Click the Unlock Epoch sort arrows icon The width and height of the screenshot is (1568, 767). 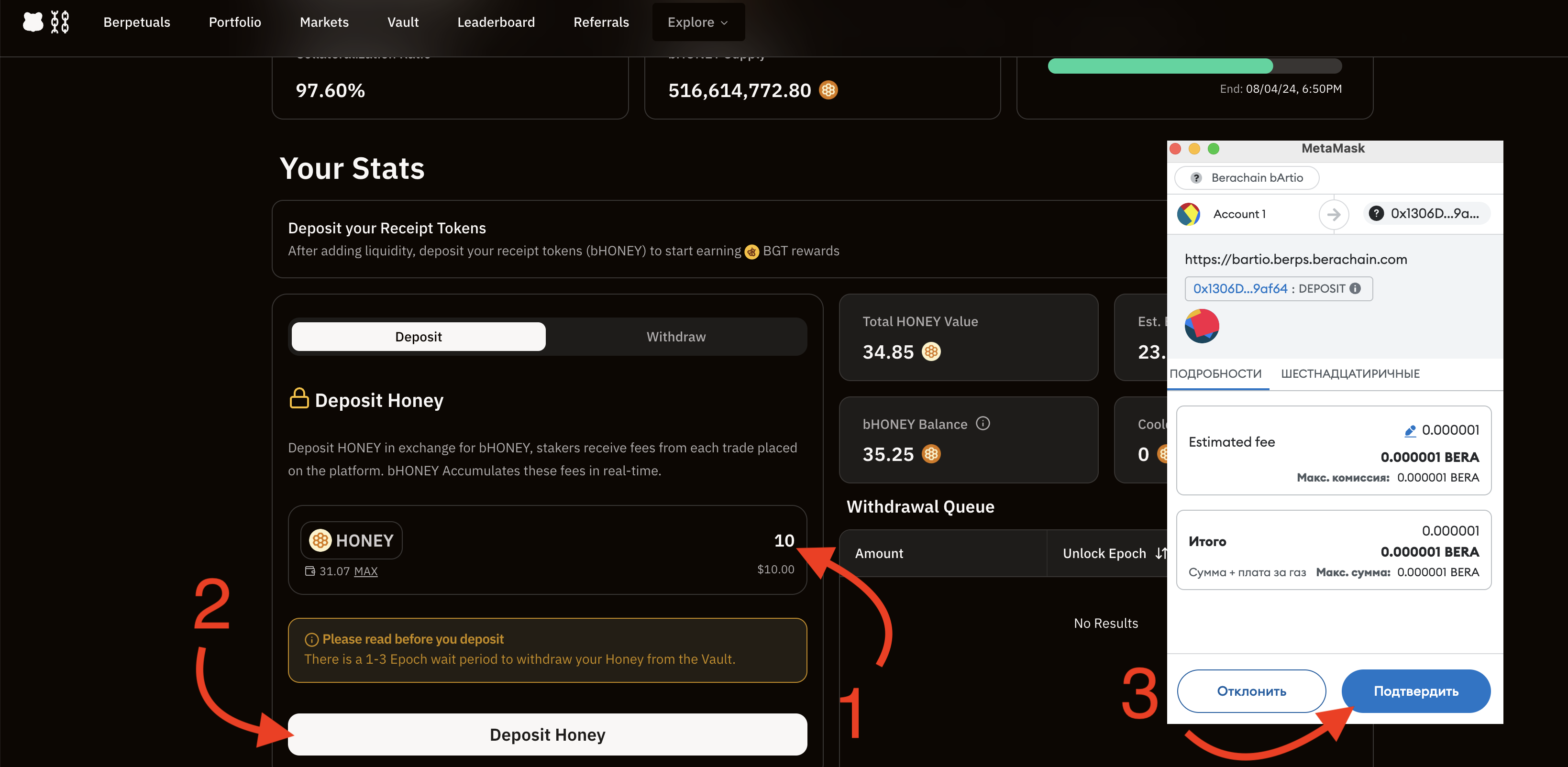pyautogui.click(x=1161, y=553)
